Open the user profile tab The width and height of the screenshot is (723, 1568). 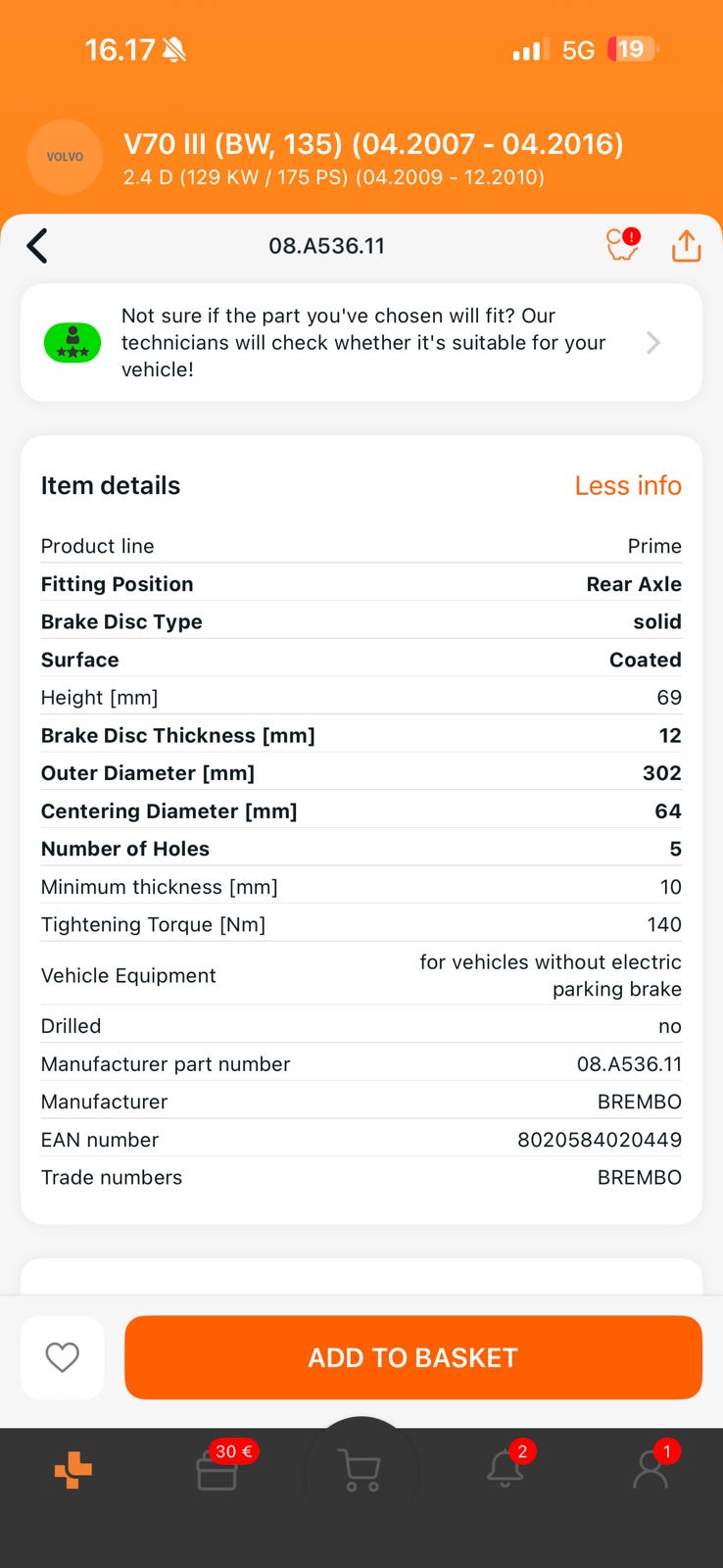click(650, 1470)
